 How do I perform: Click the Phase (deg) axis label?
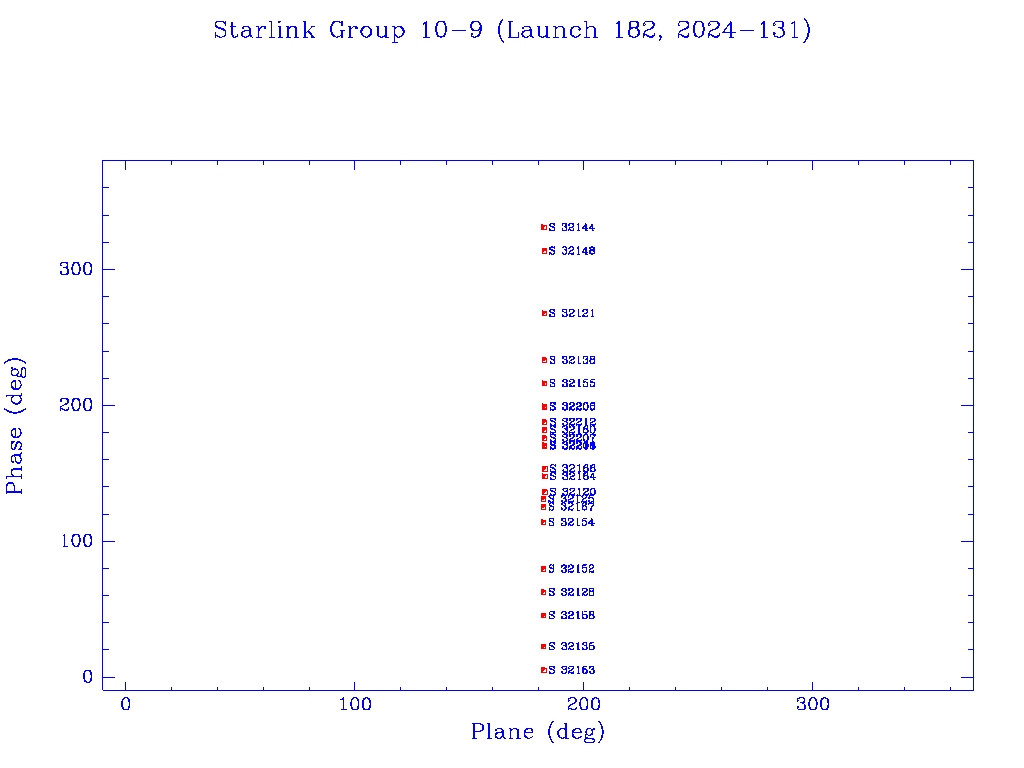(x=15, y=426)
